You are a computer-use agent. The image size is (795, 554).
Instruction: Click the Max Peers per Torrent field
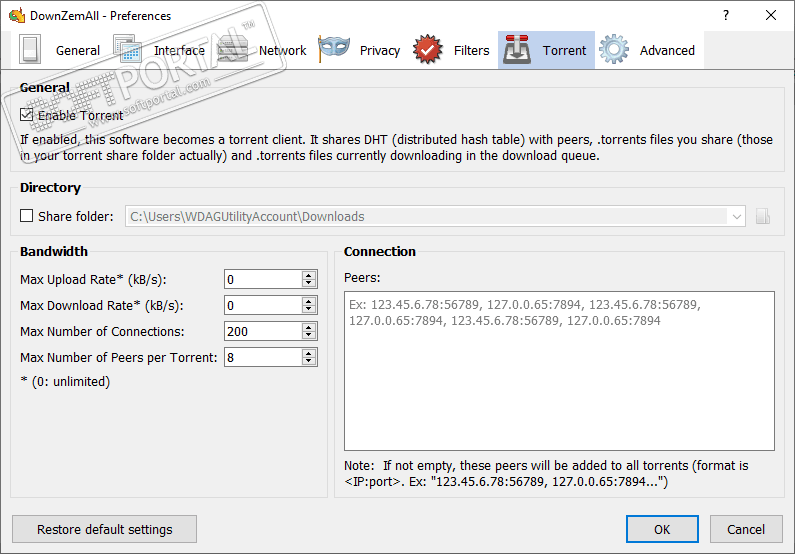[x=263, y=357]
